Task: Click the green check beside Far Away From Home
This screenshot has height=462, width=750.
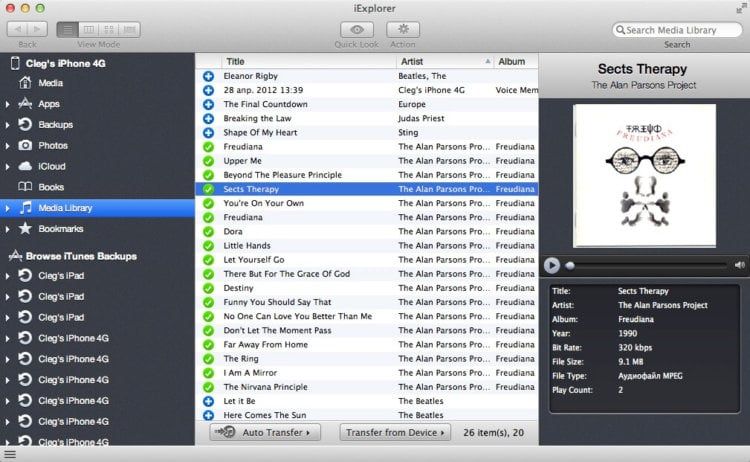Action: pos(209,345)
